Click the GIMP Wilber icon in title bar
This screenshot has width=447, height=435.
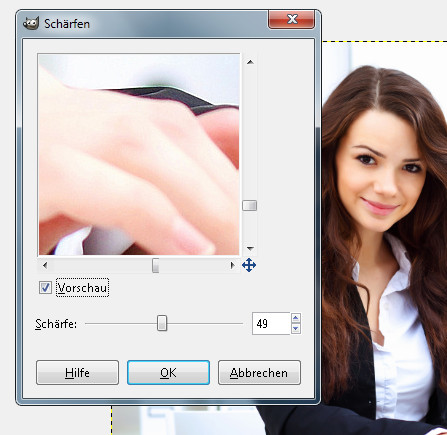point(31,24)
